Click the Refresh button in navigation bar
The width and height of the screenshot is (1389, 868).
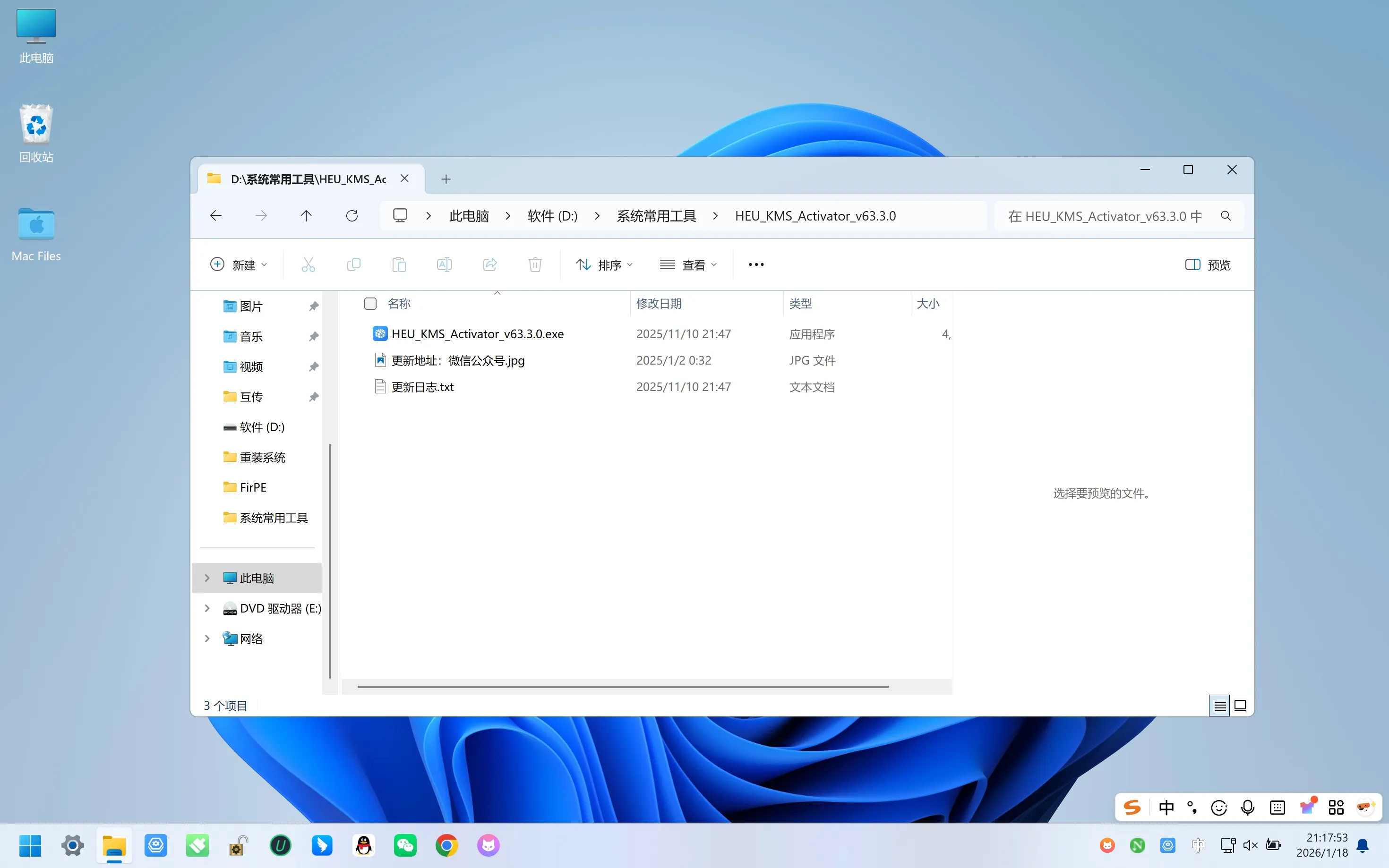pyautogui.click(x=352, y=216)
